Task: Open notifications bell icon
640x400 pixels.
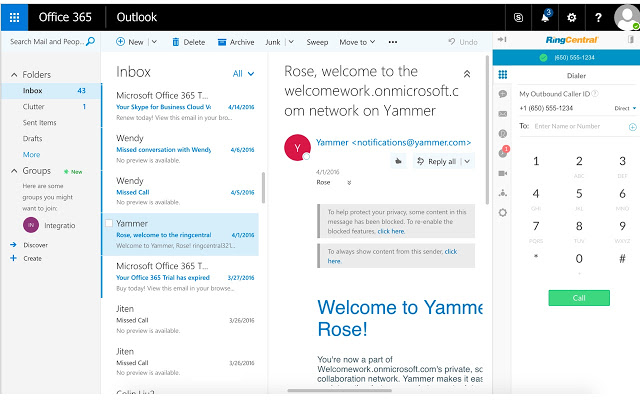Action: pyautogui.click(x=545, y=18)
